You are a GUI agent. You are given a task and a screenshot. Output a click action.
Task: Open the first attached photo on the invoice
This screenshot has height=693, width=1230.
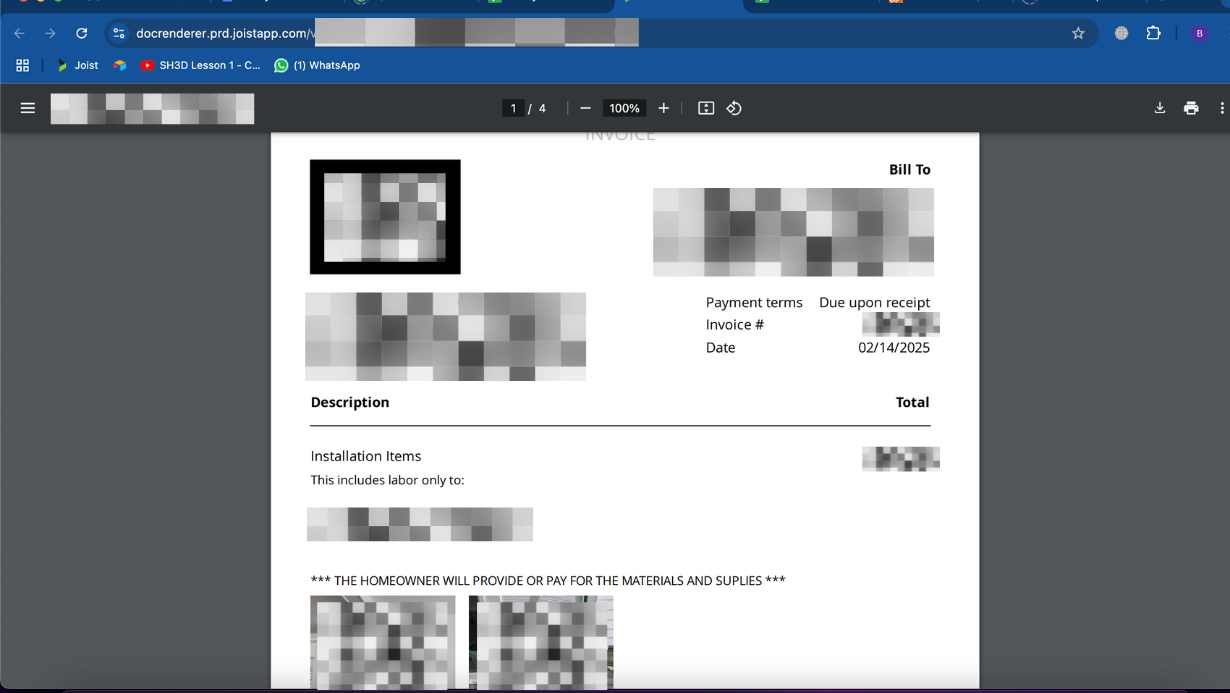point(383,642)
